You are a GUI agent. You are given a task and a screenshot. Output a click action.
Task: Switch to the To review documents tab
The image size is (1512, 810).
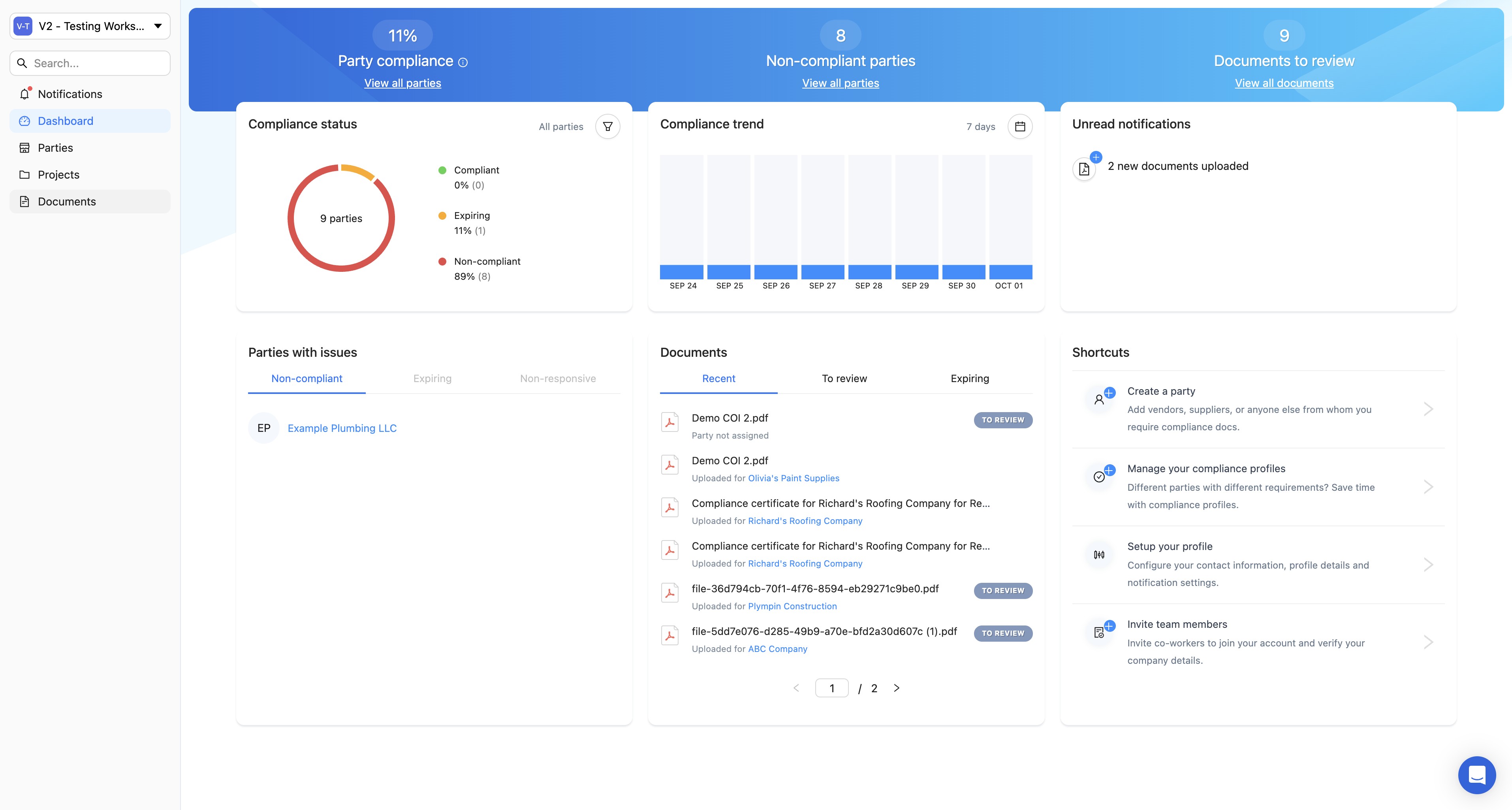[844, 379]
